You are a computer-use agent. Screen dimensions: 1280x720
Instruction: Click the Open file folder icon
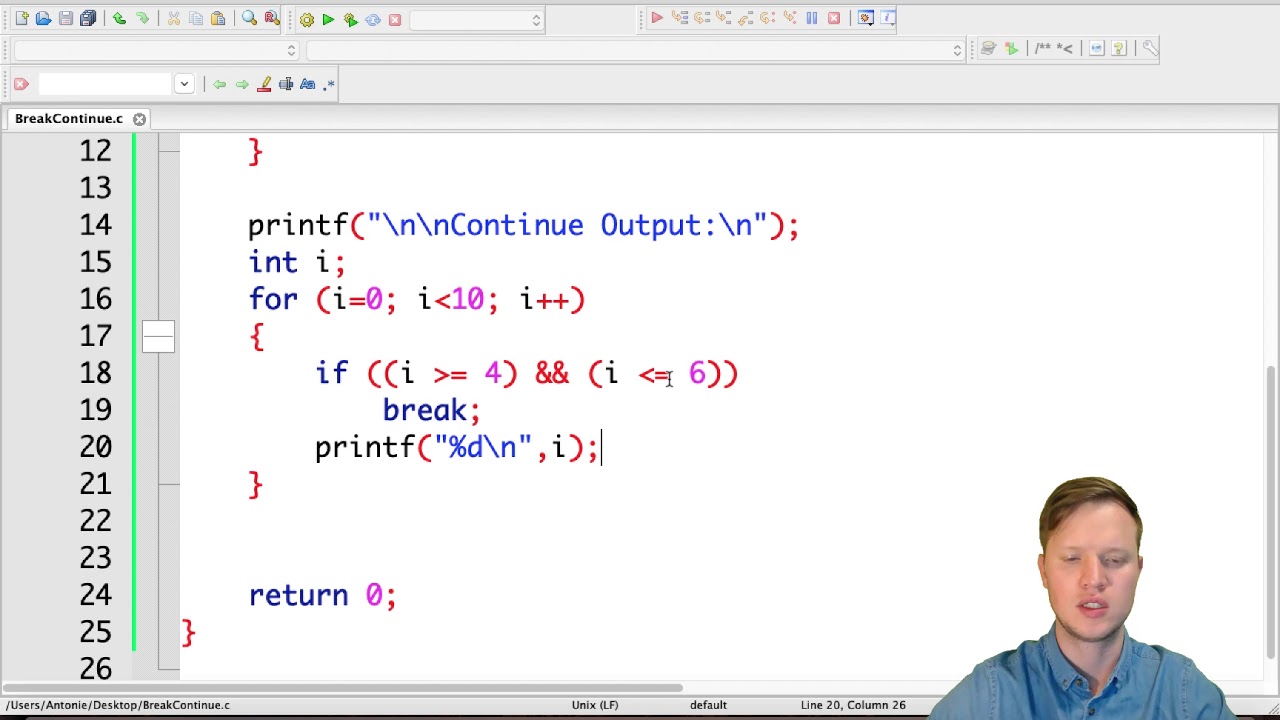point(43,19)
